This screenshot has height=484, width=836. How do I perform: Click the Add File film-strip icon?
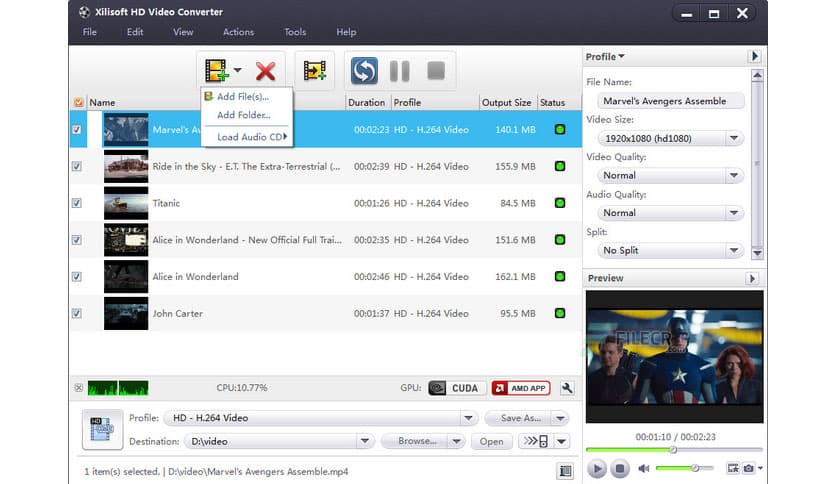(x=216, y=70)
